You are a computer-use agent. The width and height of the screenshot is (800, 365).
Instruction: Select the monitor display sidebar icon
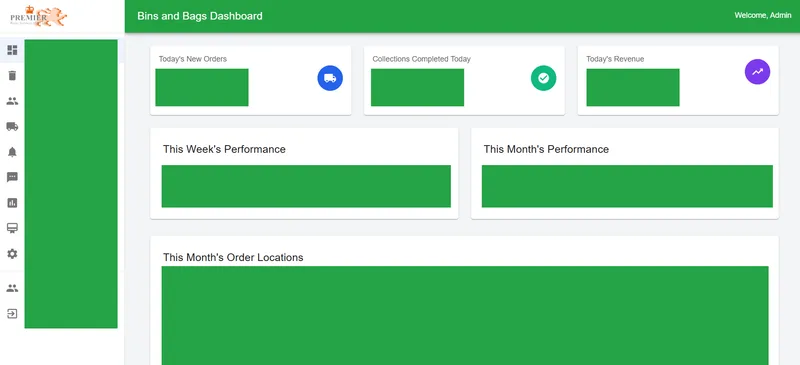tap(12, 228)
